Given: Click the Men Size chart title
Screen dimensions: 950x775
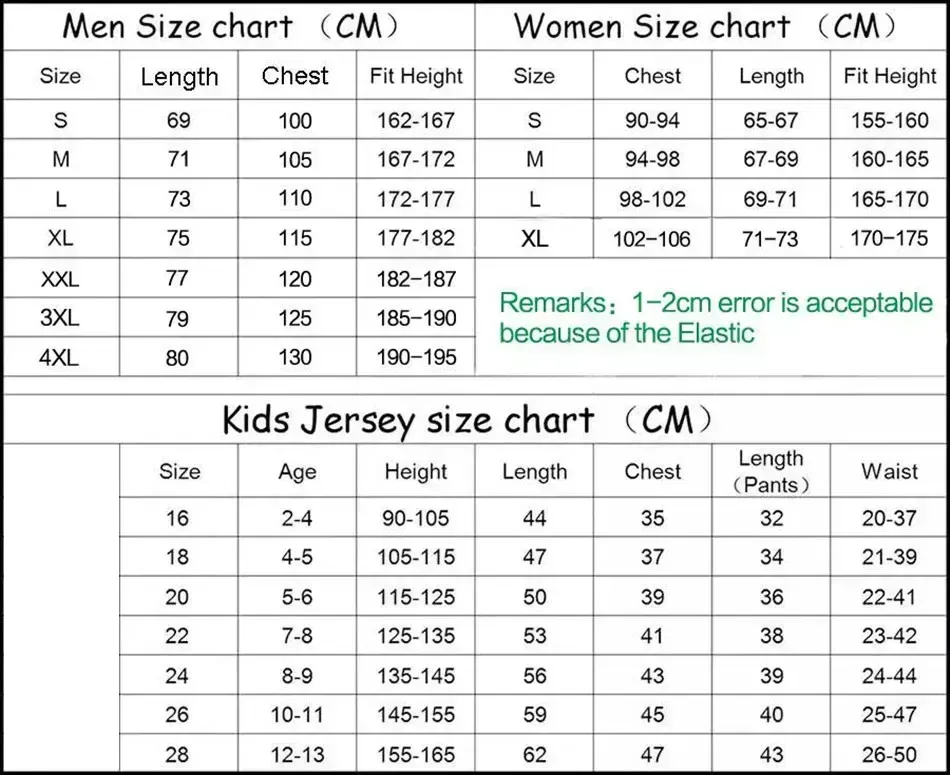Looking at the screenshot, I should tap(231, 27).
